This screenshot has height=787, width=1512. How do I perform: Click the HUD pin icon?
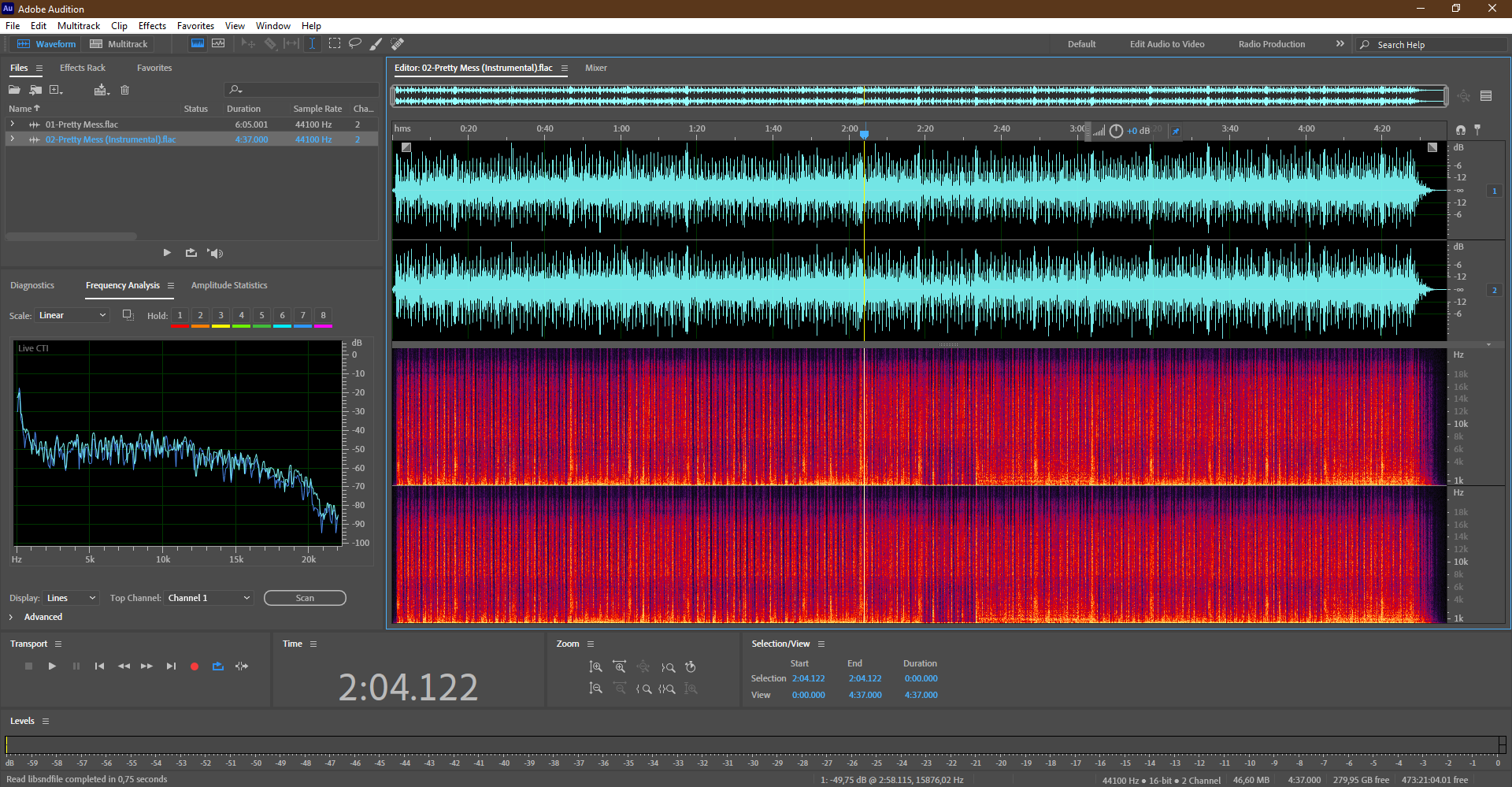point(1176,131)
